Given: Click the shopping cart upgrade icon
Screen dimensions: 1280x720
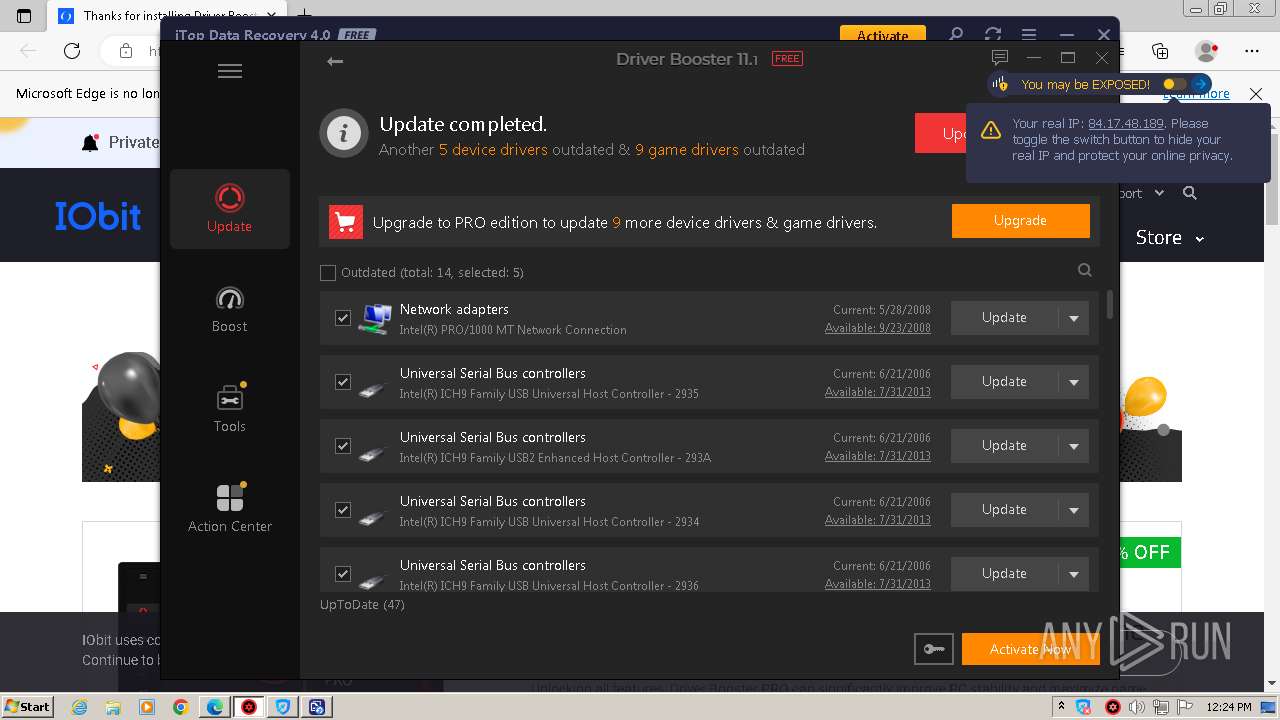Looking at the screenshot, I should 346,222.
